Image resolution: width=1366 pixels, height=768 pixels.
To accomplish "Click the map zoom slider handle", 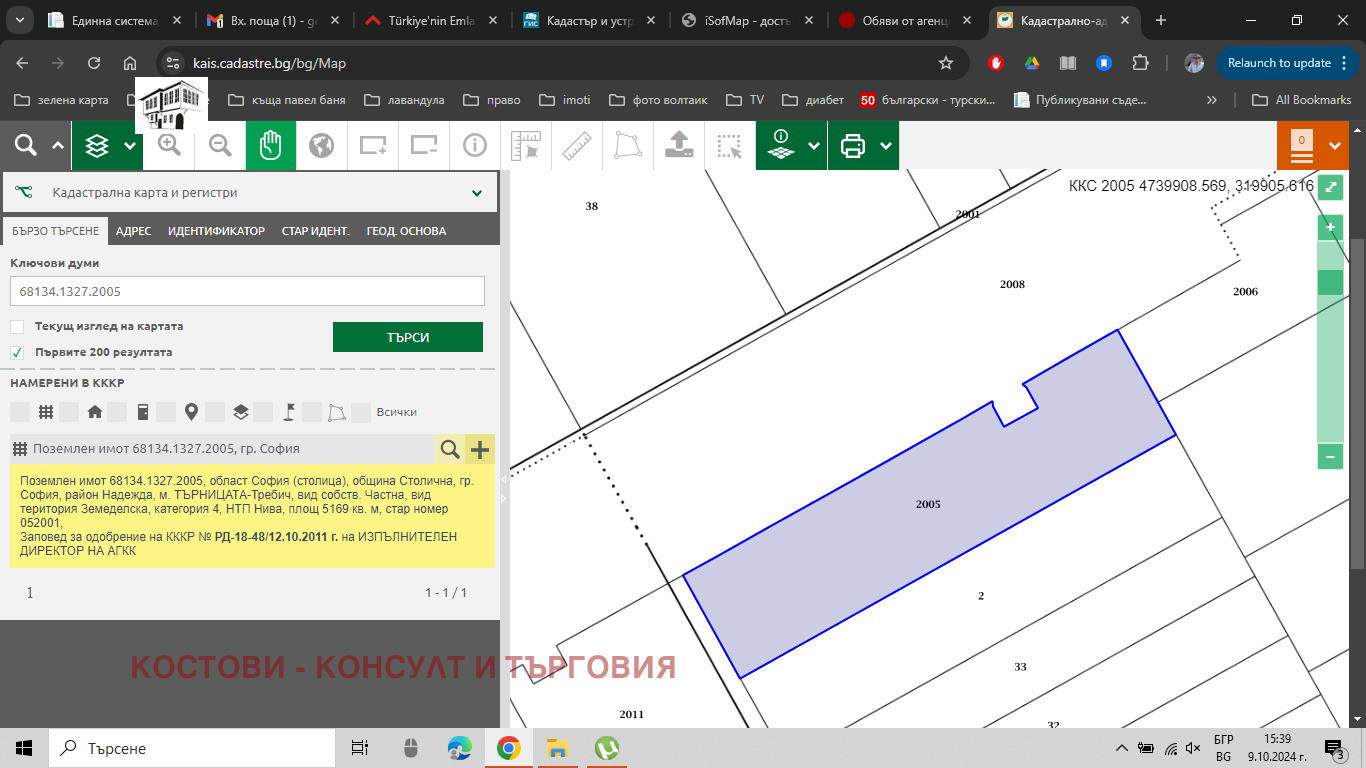I will (1330, 282).
